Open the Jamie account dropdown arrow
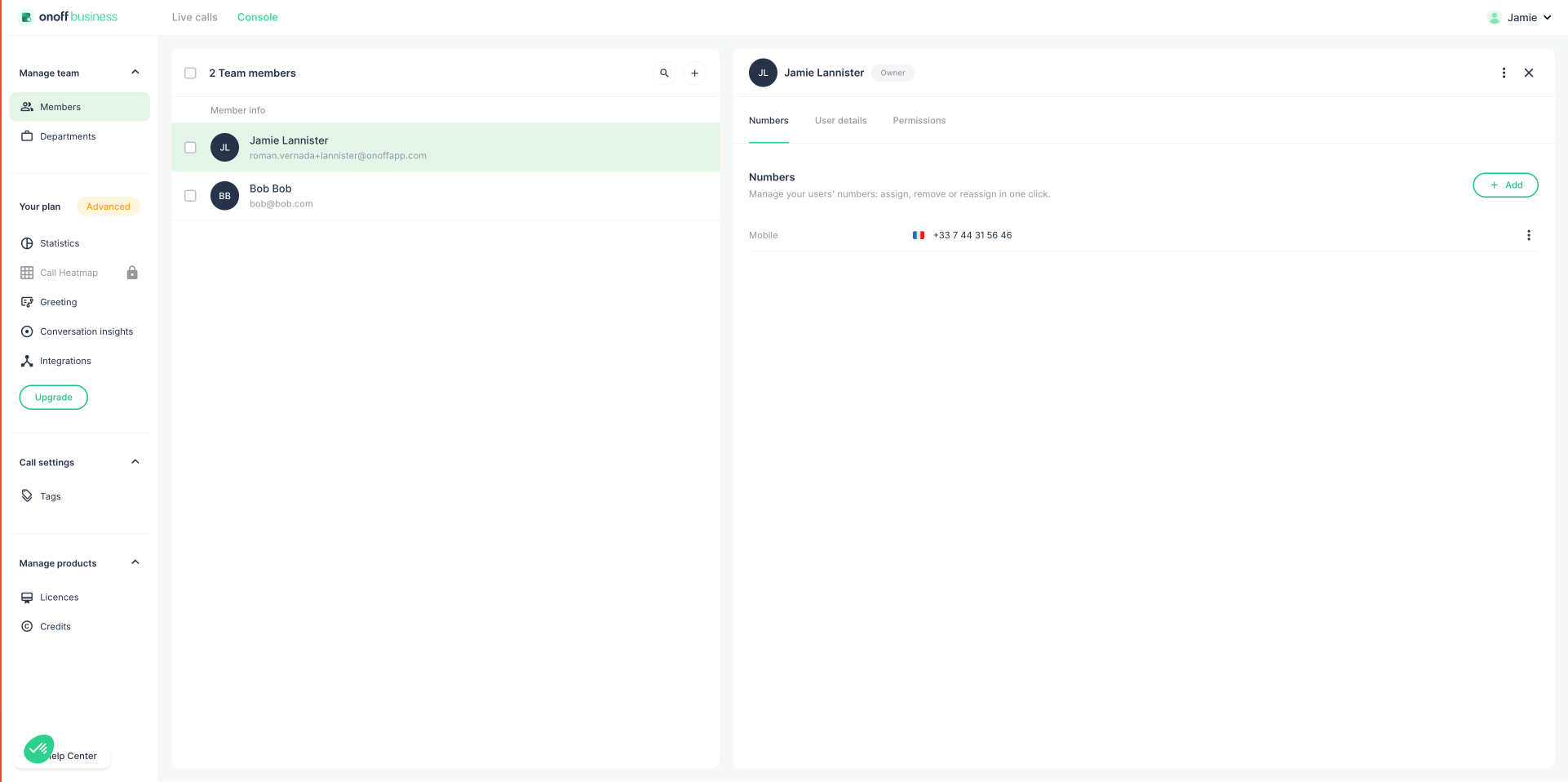This screenshot has height=782, width=1568. [x=1547, y=17]
